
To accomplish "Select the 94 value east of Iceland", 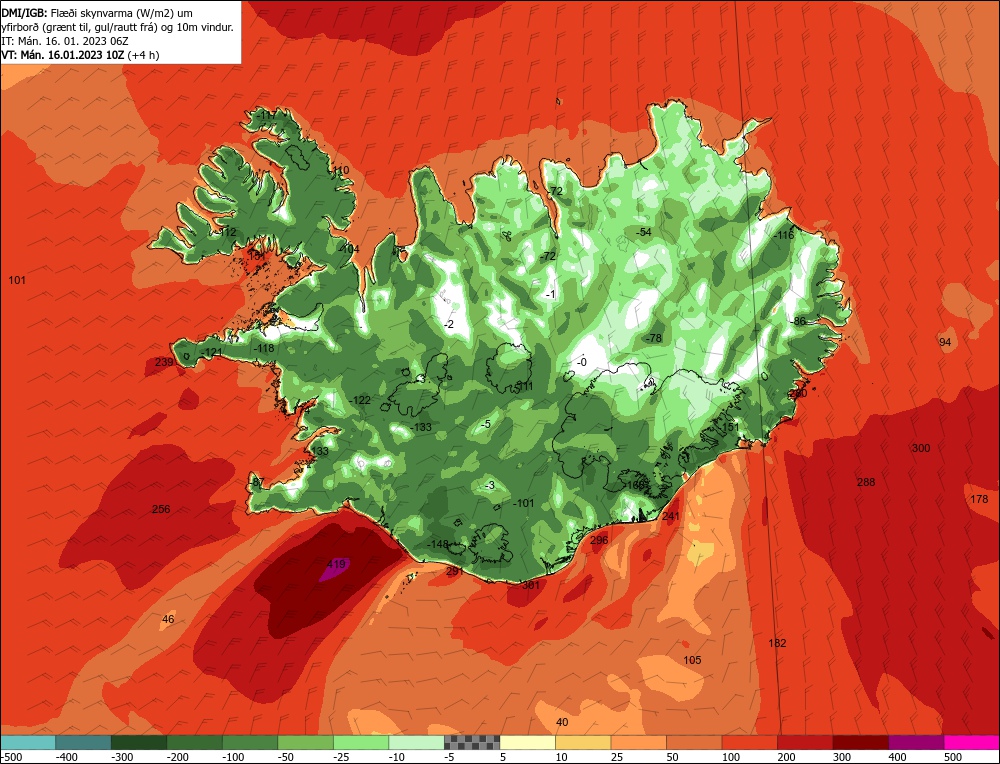I will 945,342.
